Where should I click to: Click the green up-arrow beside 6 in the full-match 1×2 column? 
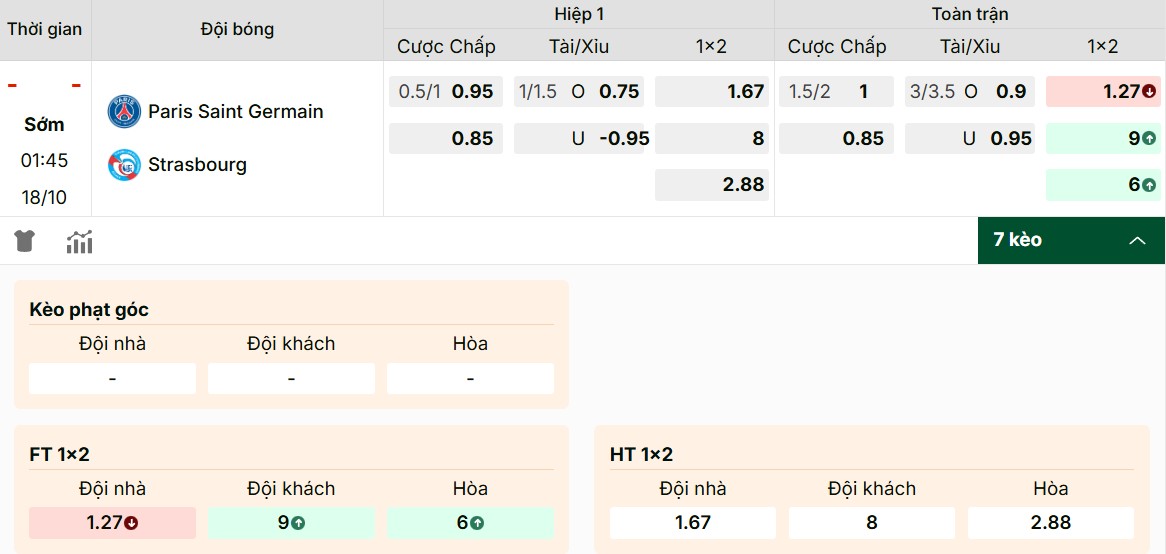1149,185
